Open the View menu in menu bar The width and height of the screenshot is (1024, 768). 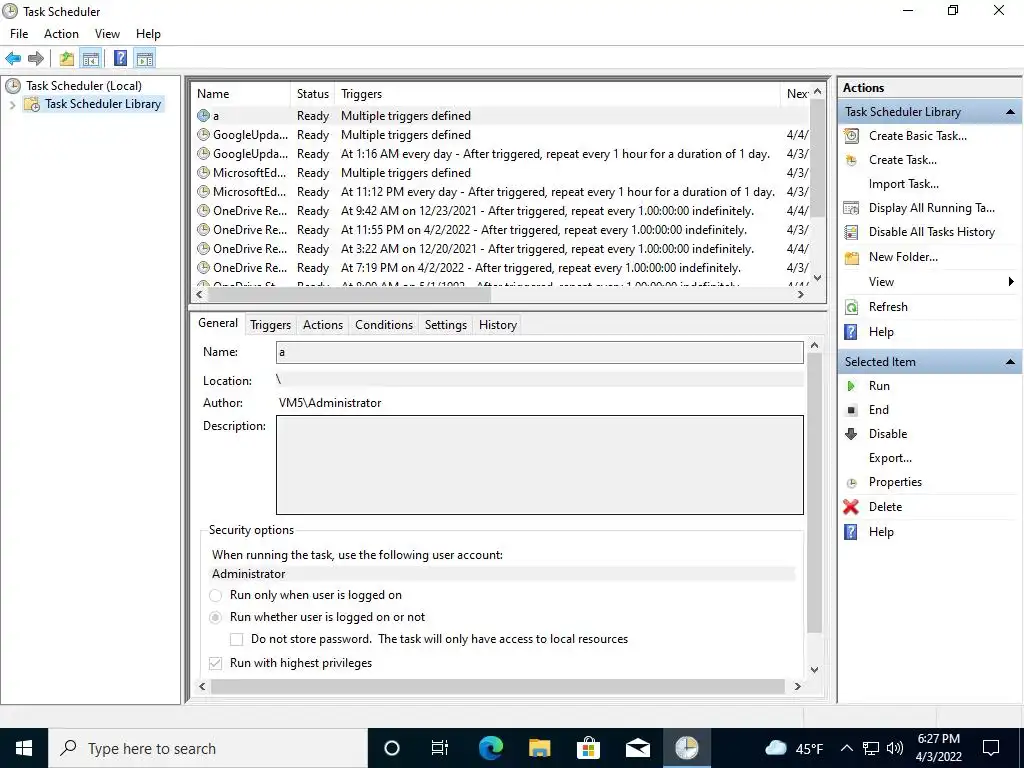107,34
